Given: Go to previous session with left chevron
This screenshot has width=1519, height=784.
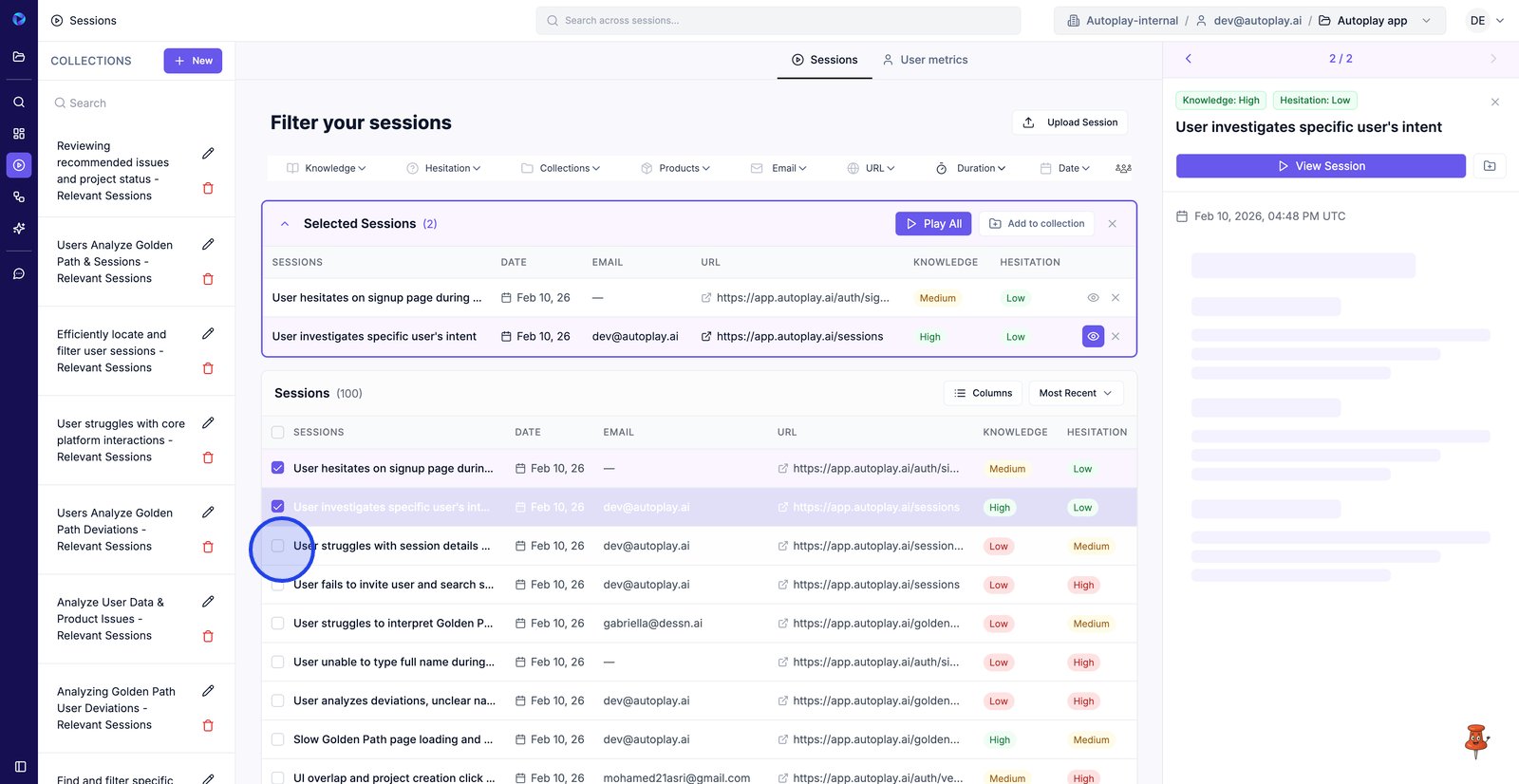Looking at the screenshot, I should pyautogui.click(x=1188, y=59).
